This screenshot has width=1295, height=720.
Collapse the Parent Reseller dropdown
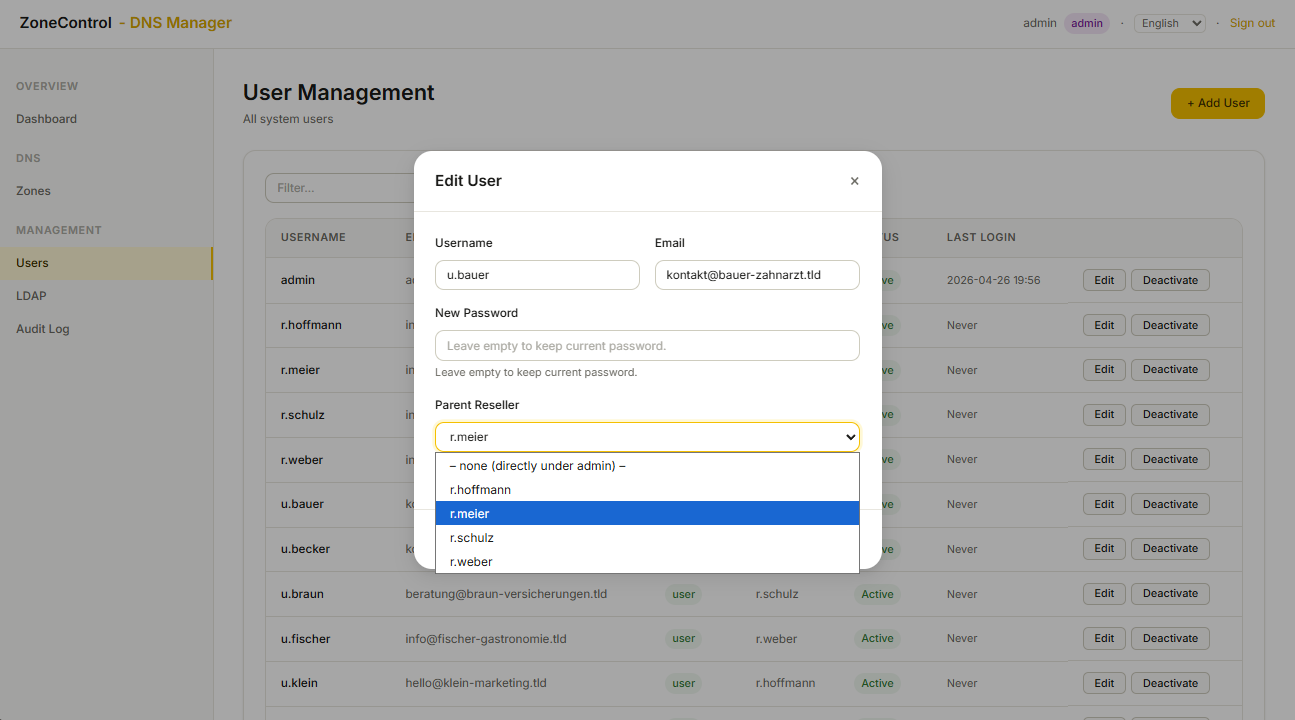click(x=647, y=437)
